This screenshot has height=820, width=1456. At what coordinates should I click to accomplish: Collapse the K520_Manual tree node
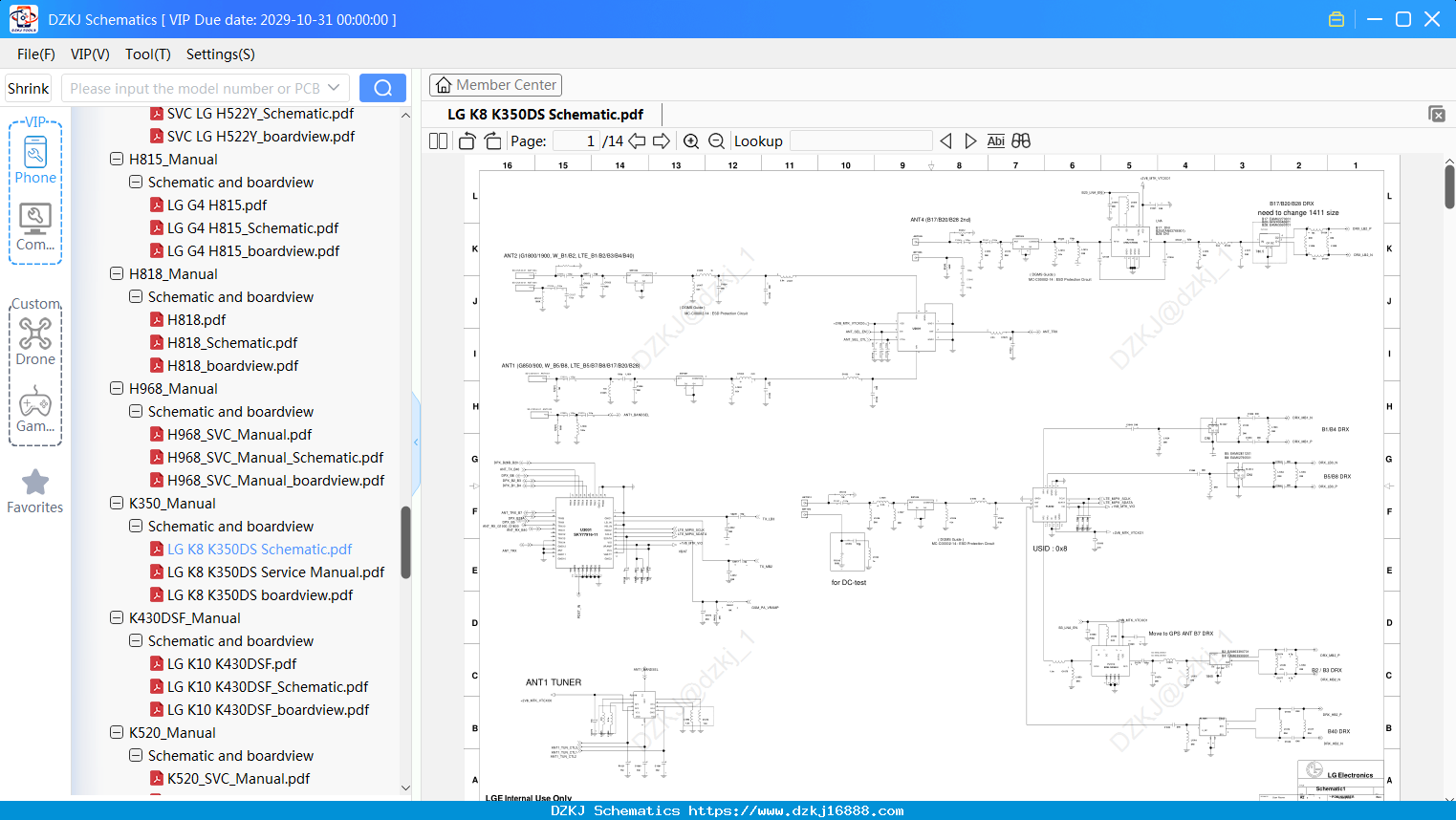tap(117, 733)
